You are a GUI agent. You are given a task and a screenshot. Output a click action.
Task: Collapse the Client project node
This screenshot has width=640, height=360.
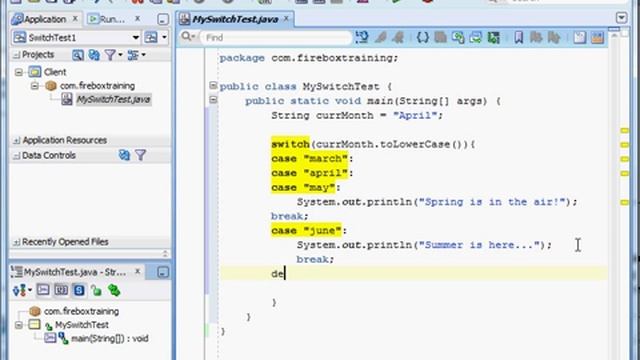pos(19,72)
